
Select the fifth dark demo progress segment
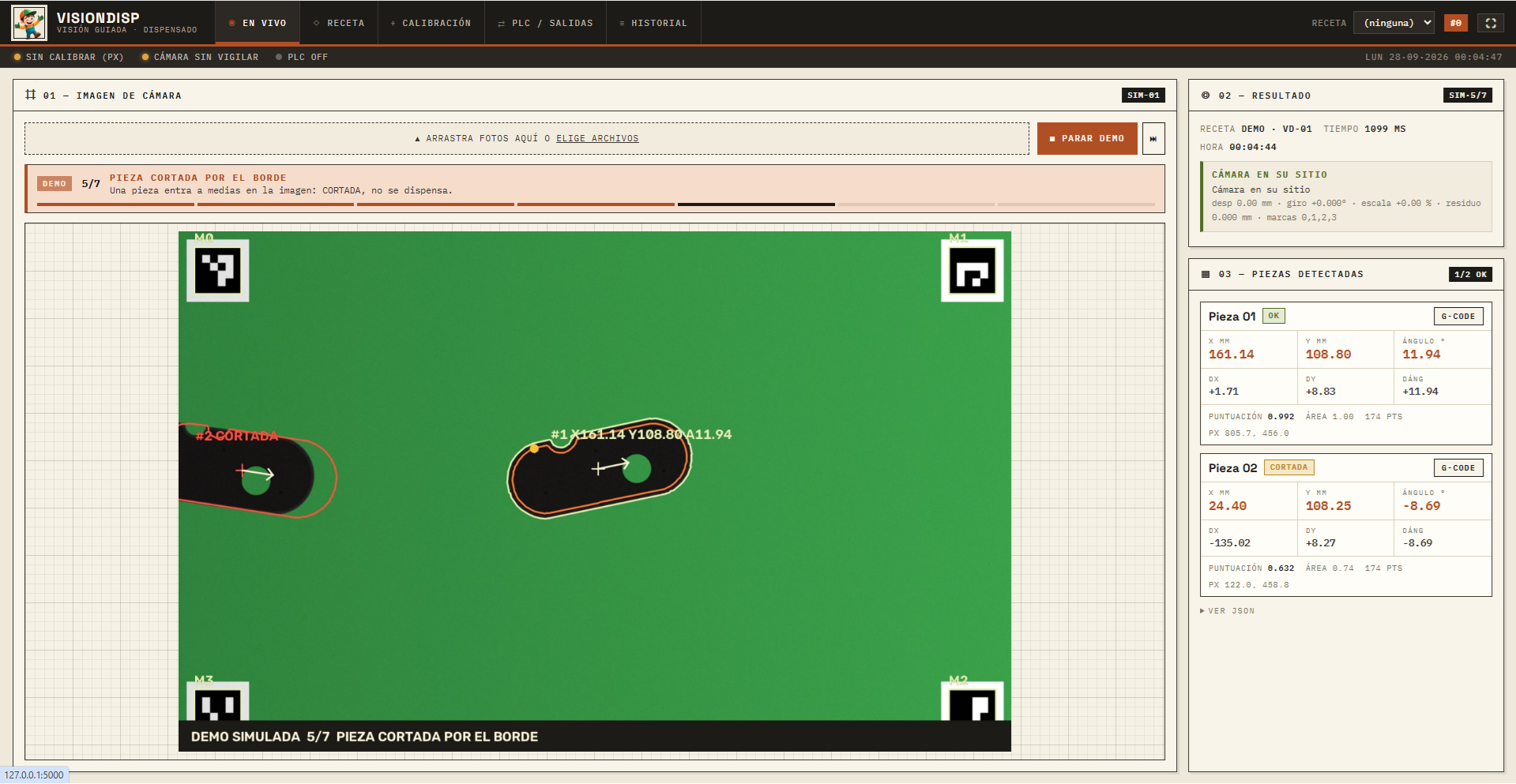tap(756, 204)
